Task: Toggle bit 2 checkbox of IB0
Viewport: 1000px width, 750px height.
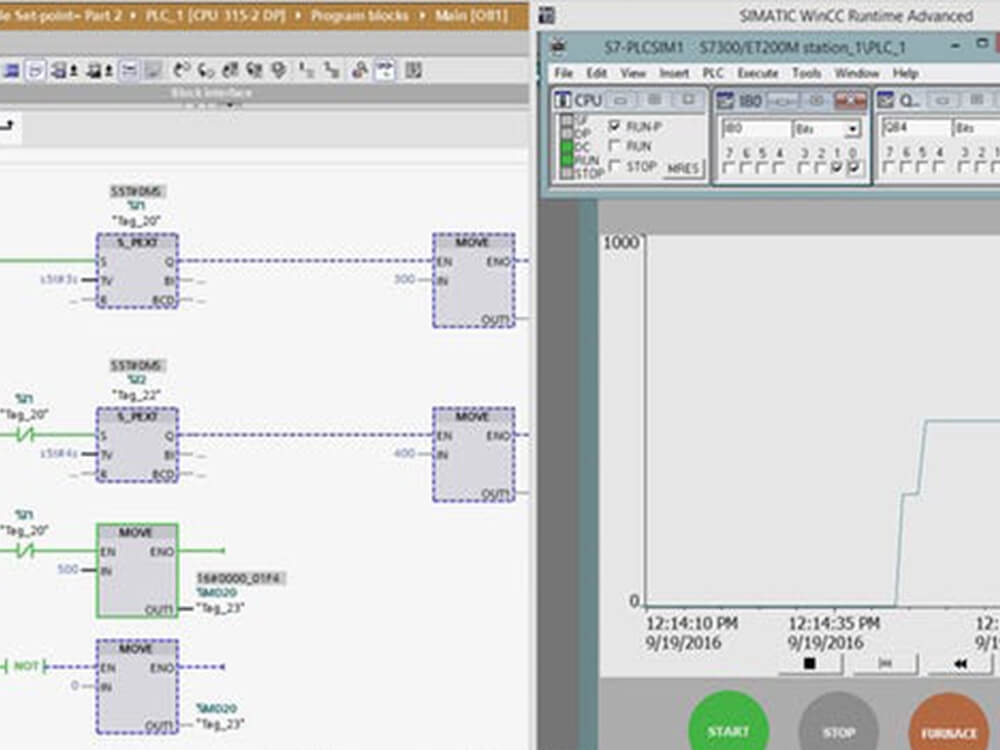Action: (x=821, y=168)
